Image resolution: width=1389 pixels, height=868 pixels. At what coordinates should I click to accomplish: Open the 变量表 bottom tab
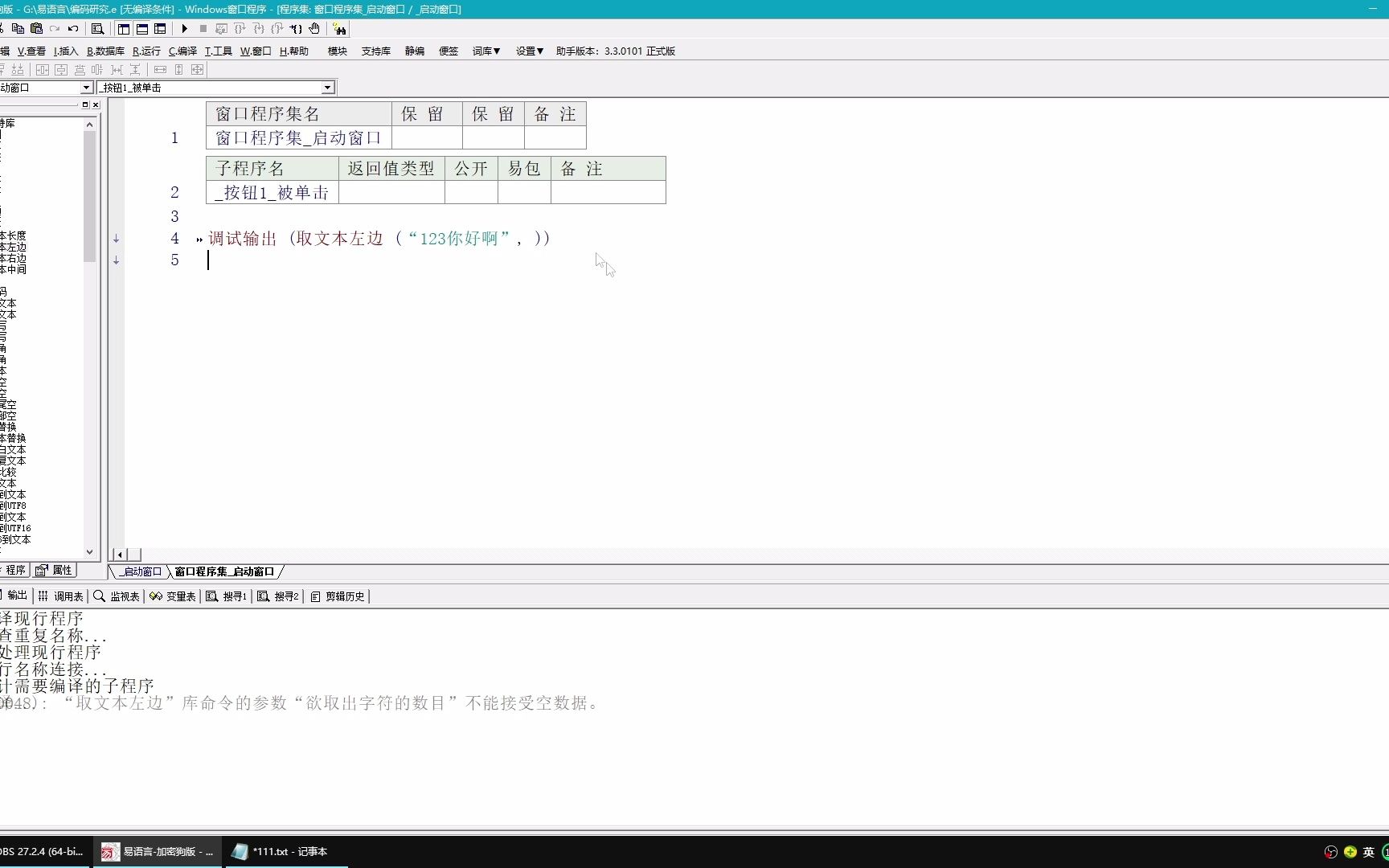pos(173,596)
